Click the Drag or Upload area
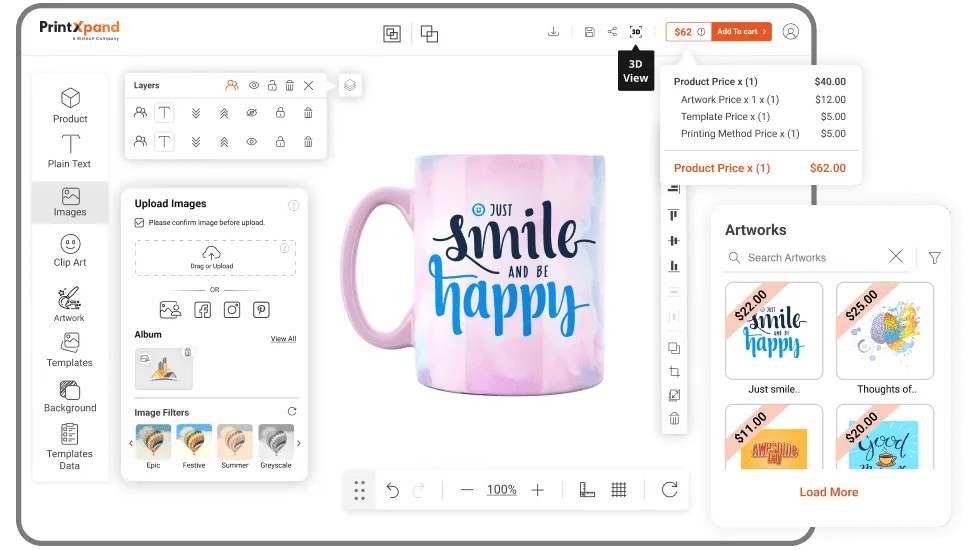This screenshot has height=550, width=975. [x=215, y=258]
